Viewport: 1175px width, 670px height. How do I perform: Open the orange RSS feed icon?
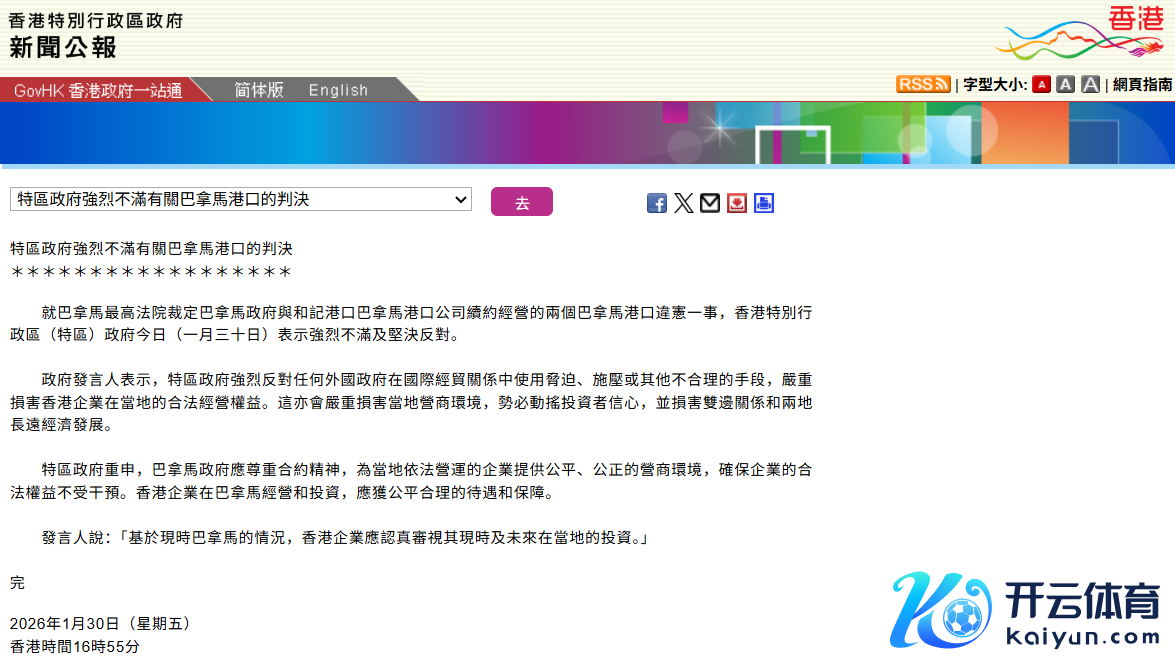(x=922, y=85)
